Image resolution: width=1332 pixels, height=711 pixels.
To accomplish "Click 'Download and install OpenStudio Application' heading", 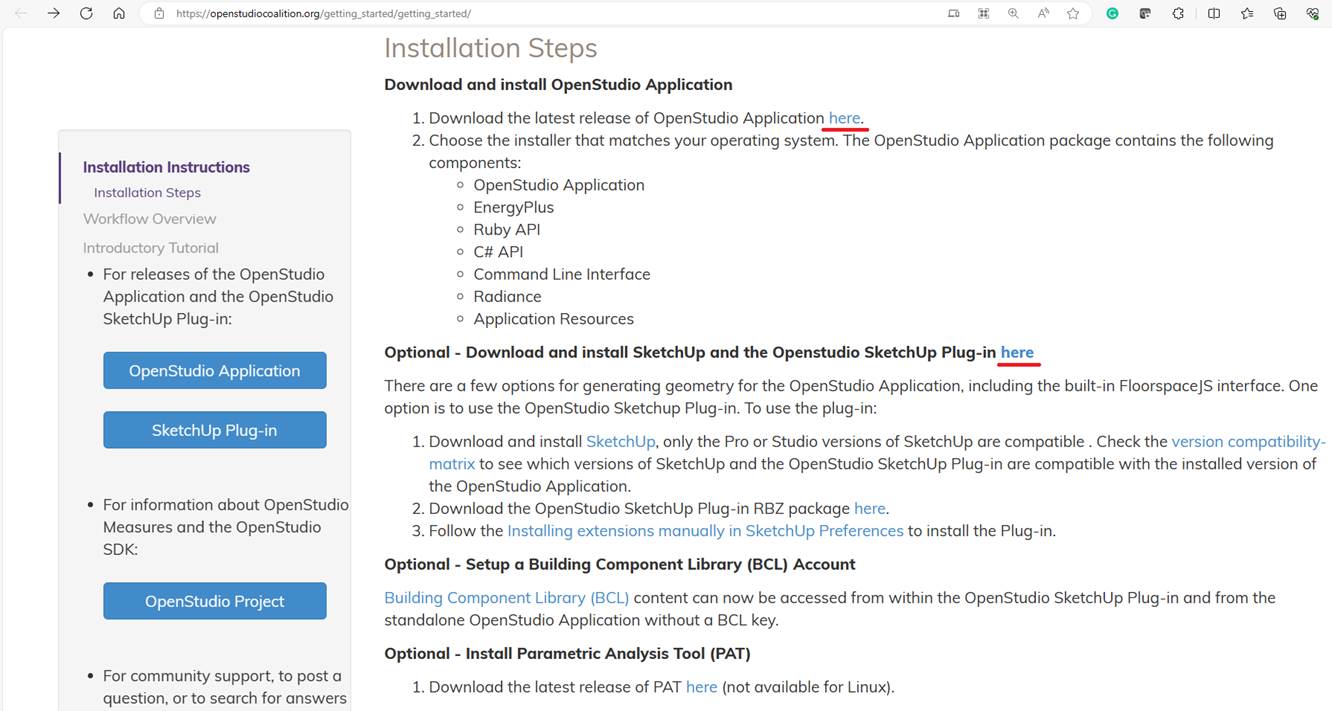I will pyautogui.click(x=559, y=85).
